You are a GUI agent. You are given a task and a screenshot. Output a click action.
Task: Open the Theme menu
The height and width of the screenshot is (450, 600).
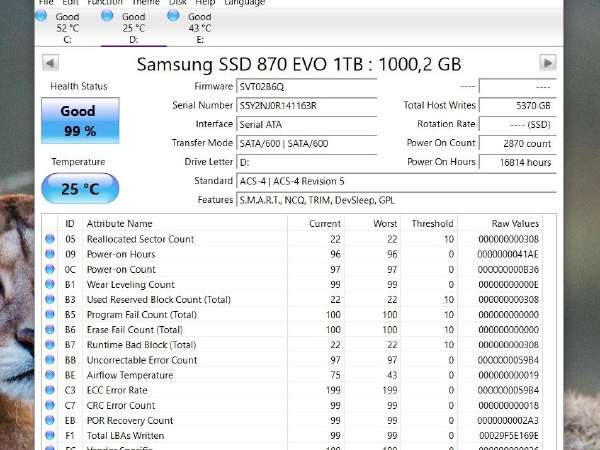coord(146,2)
